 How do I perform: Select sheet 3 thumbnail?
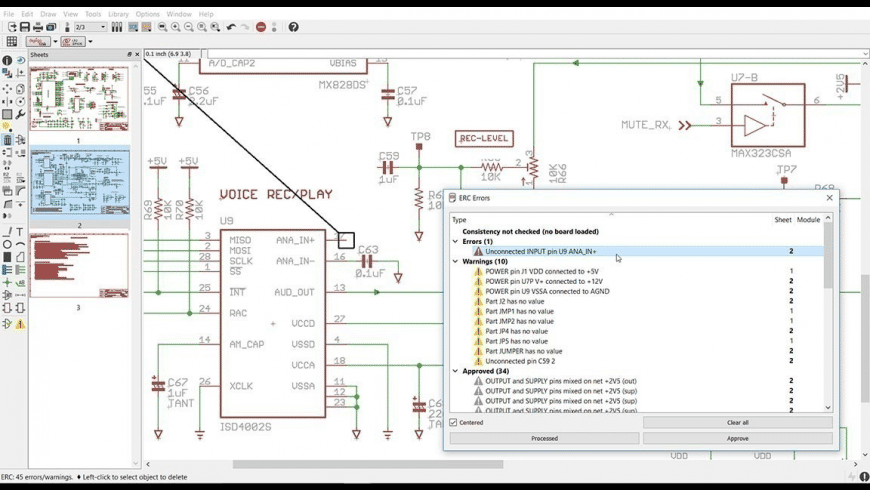click(79, 265)
